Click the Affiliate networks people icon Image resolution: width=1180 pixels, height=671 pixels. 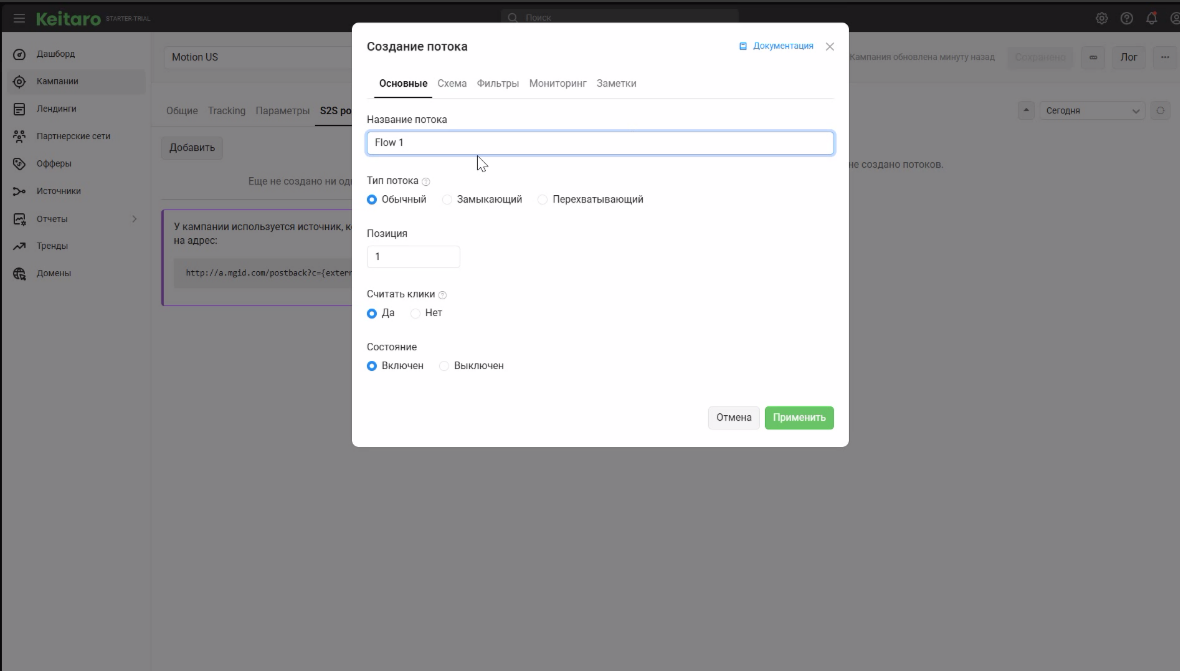point(19,136)
